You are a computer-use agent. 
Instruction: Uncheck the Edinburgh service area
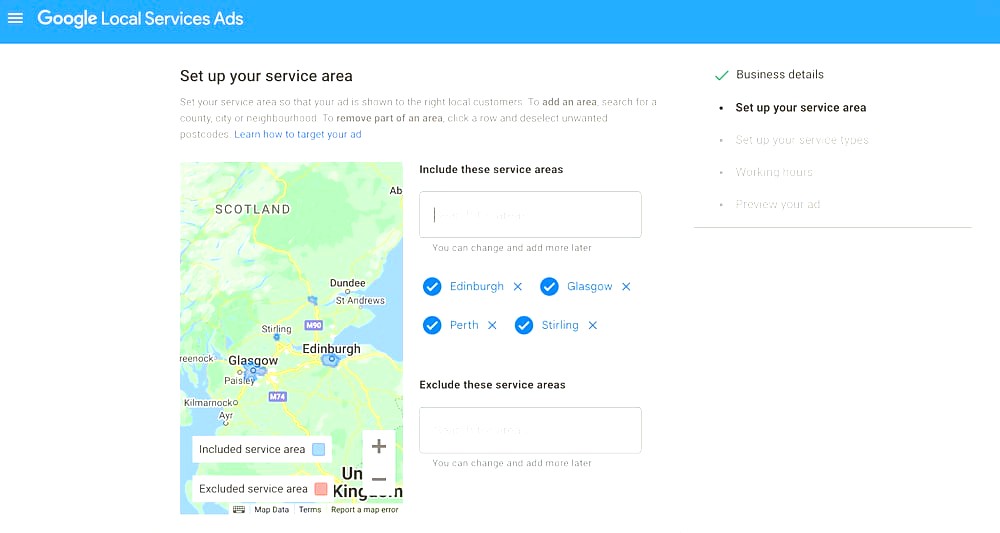click(432, 287)
